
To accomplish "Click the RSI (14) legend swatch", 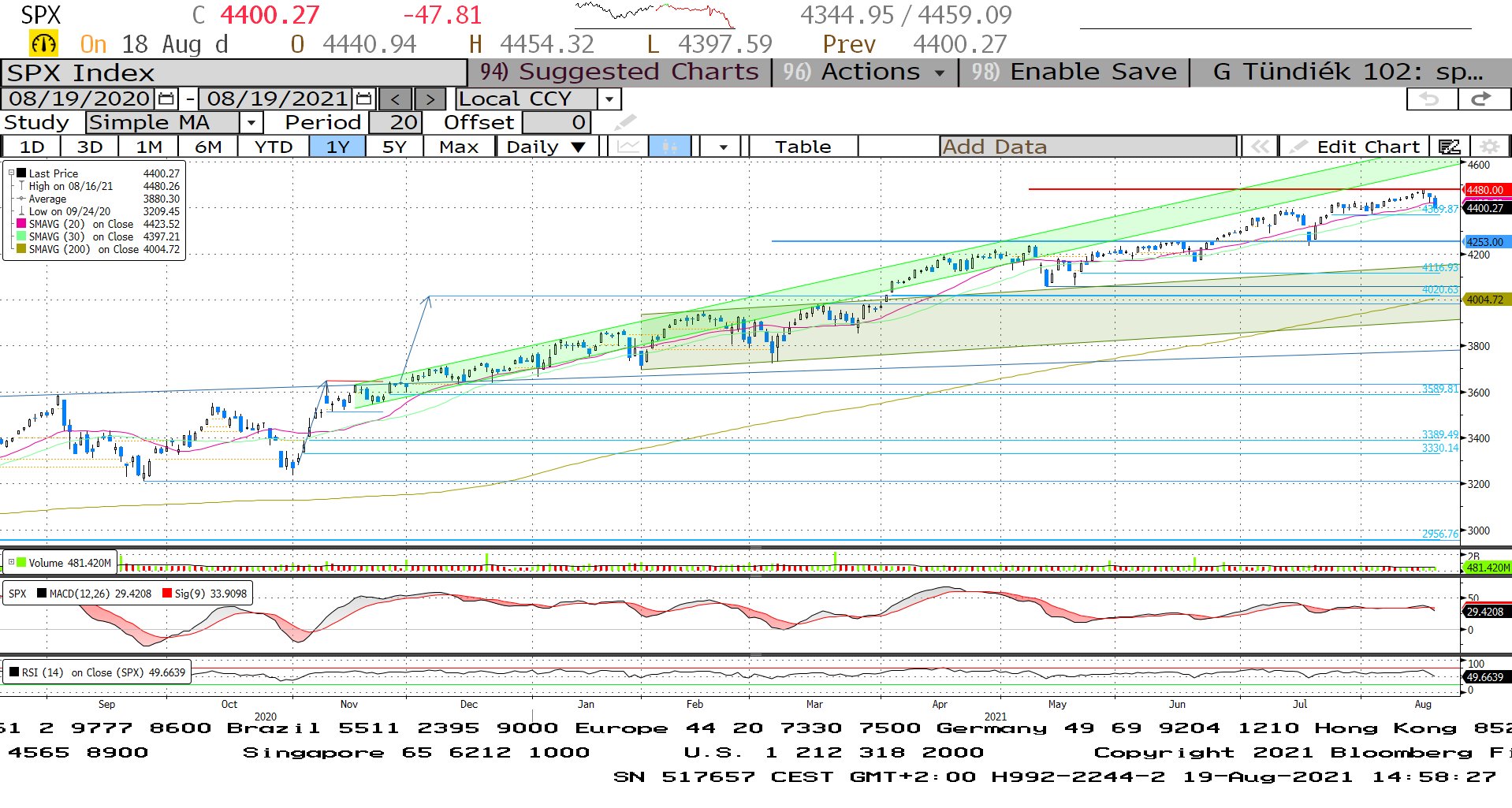I will pyautogui.click(x=14, y=672).
